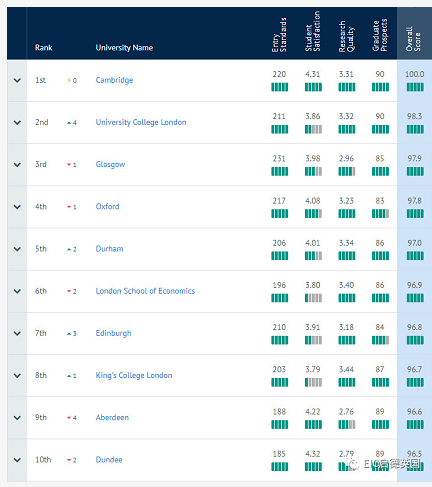Click Durham's Student Satisfaction bar under 4.01

[x=313, y=256]
